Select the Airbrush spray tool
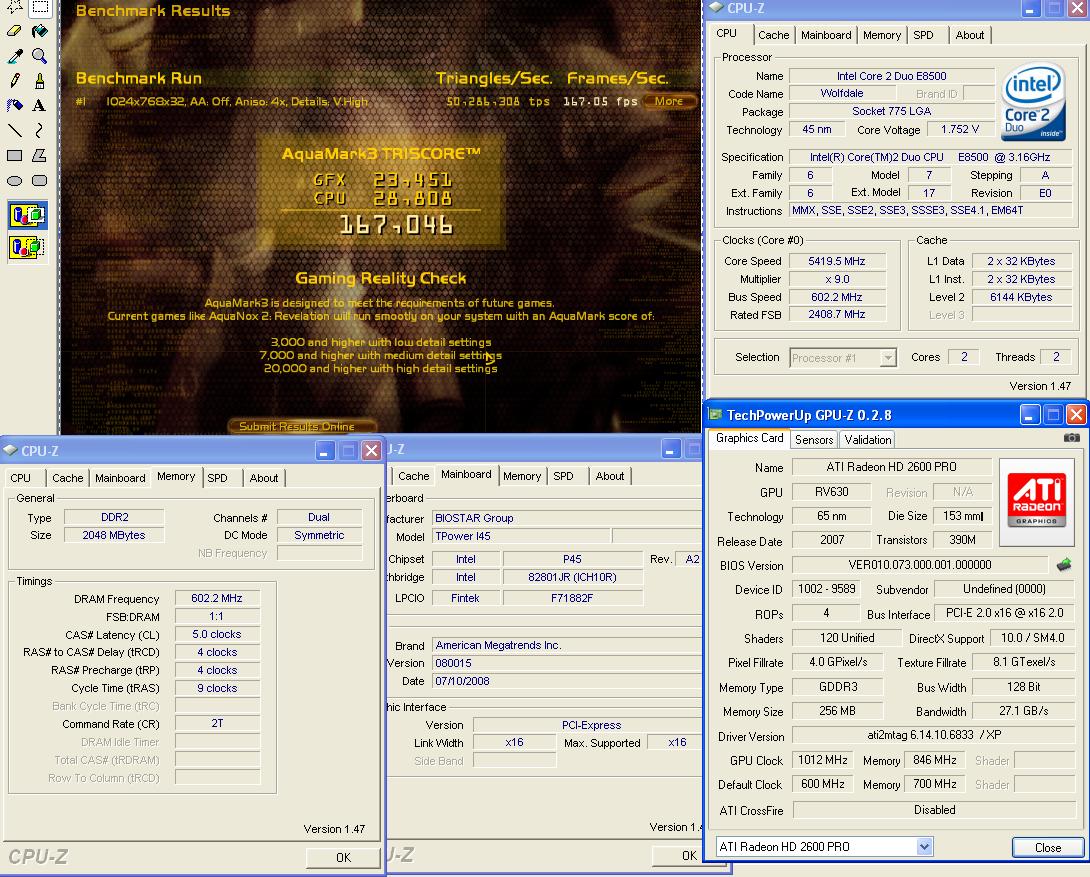Viewport: 1090px width, 877px height. pos(15,106)
